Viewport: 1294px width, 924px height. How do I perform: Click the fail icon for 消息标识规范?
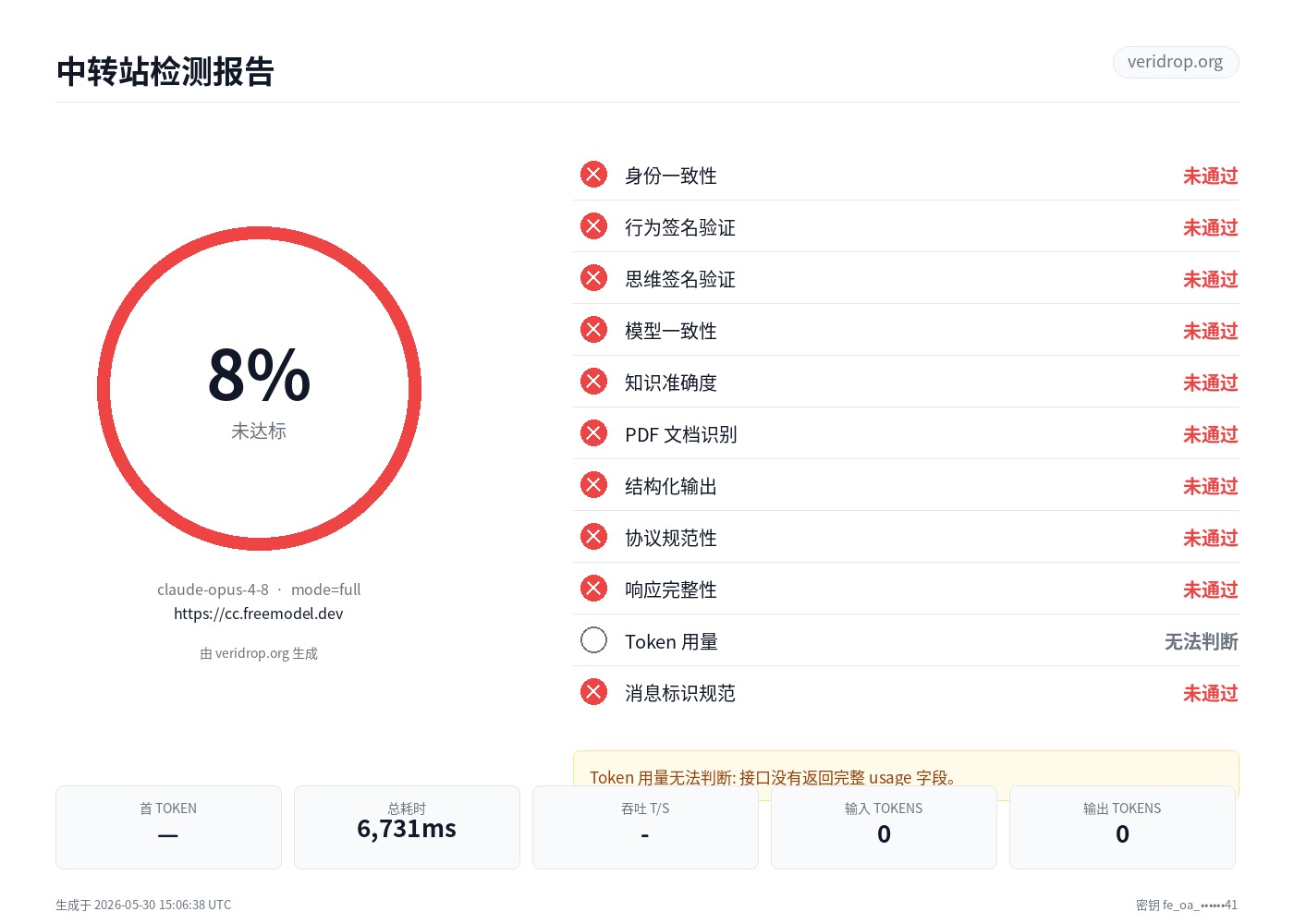tap(593, 692)
